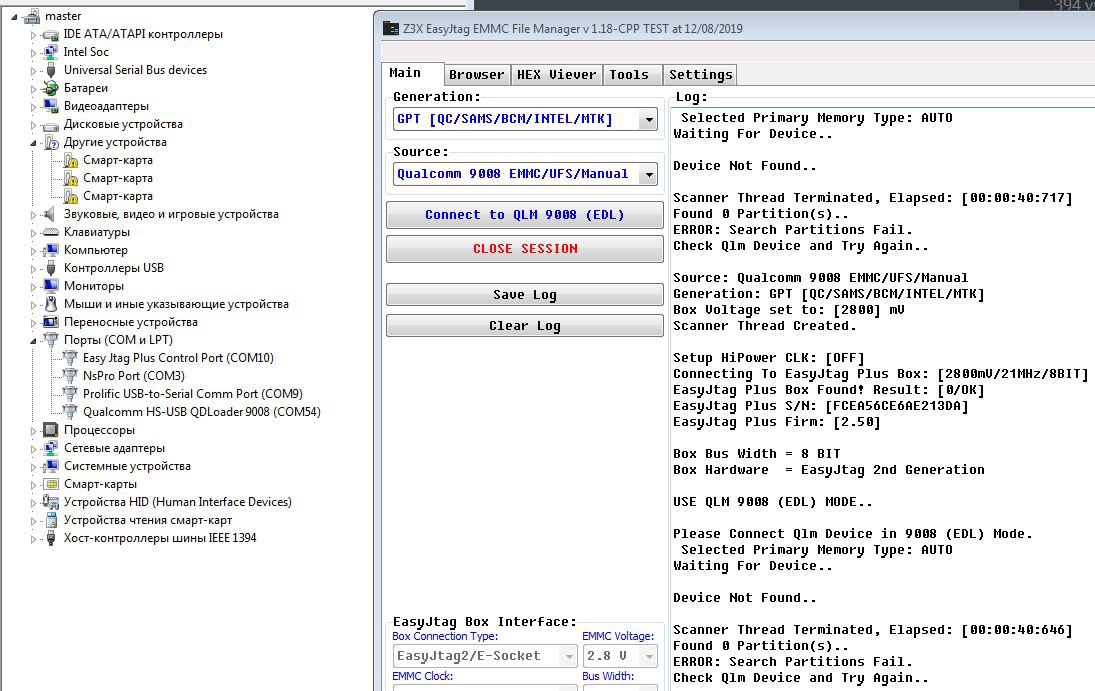Open the Generation dropdown
The height and width of the screenshot is (691, 1095).
coord(649,119)
